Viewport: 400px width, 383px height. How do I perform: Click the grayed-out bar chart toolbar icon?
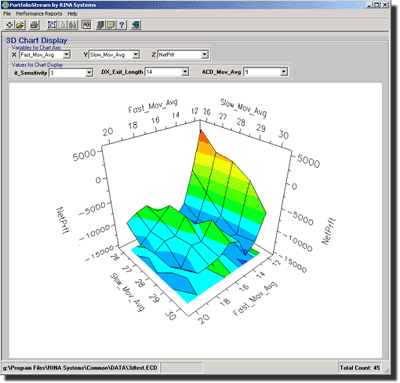pos(73,25)
